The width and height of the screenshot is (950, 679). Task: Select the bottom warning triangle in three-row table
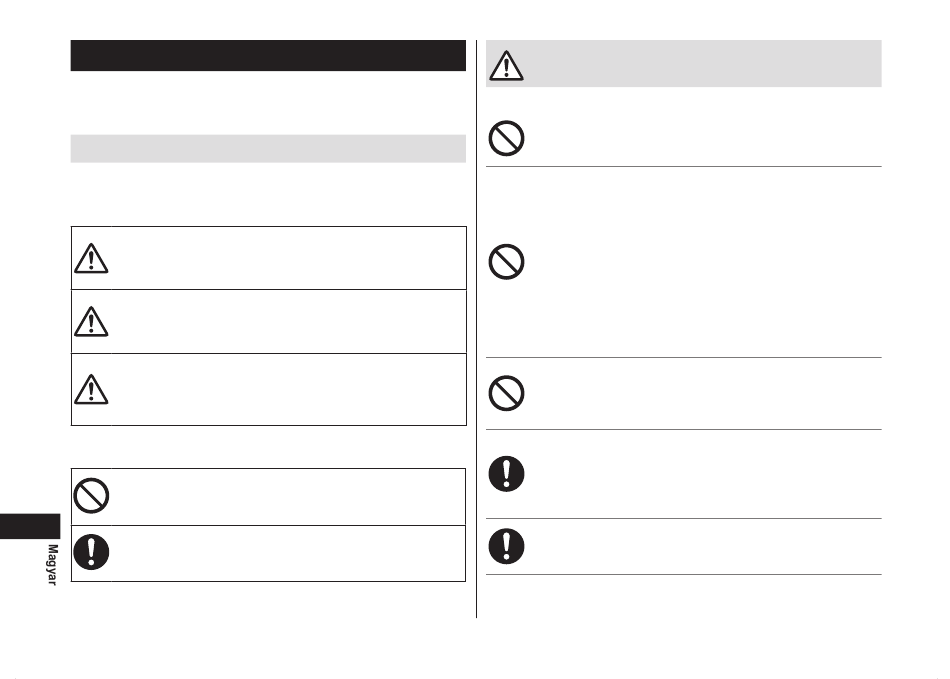click(x=91, y=389)
